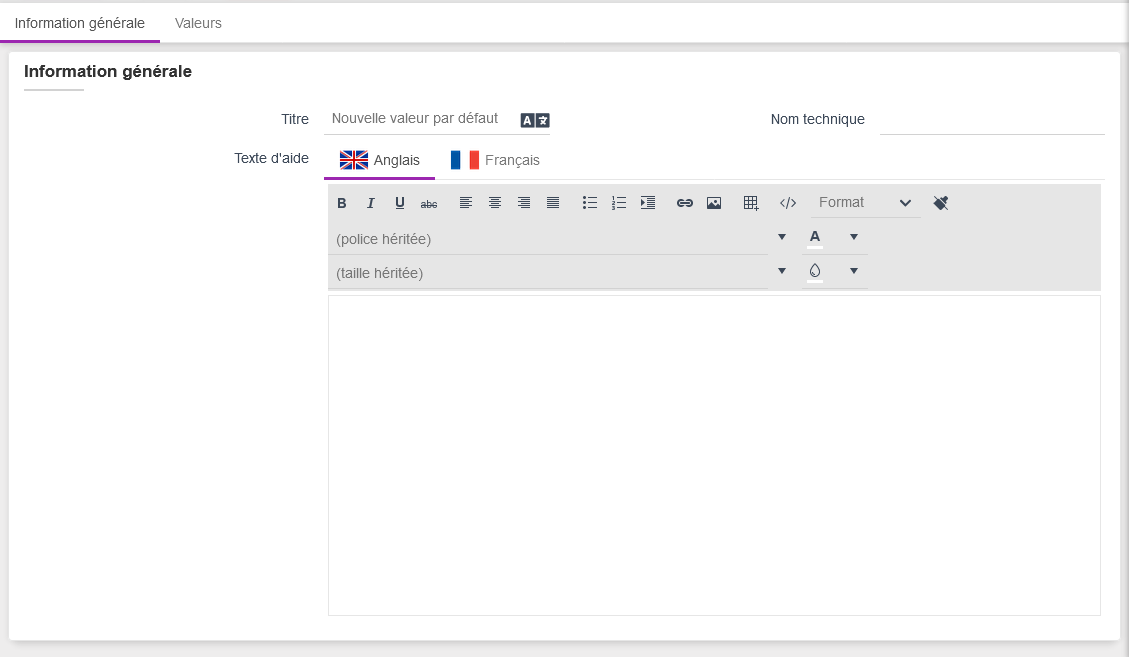This screenshot has height=657, width=1129.
Task: Toggle bold formatting in the editor
Action: pyautogui.click(x=342, y=203)
